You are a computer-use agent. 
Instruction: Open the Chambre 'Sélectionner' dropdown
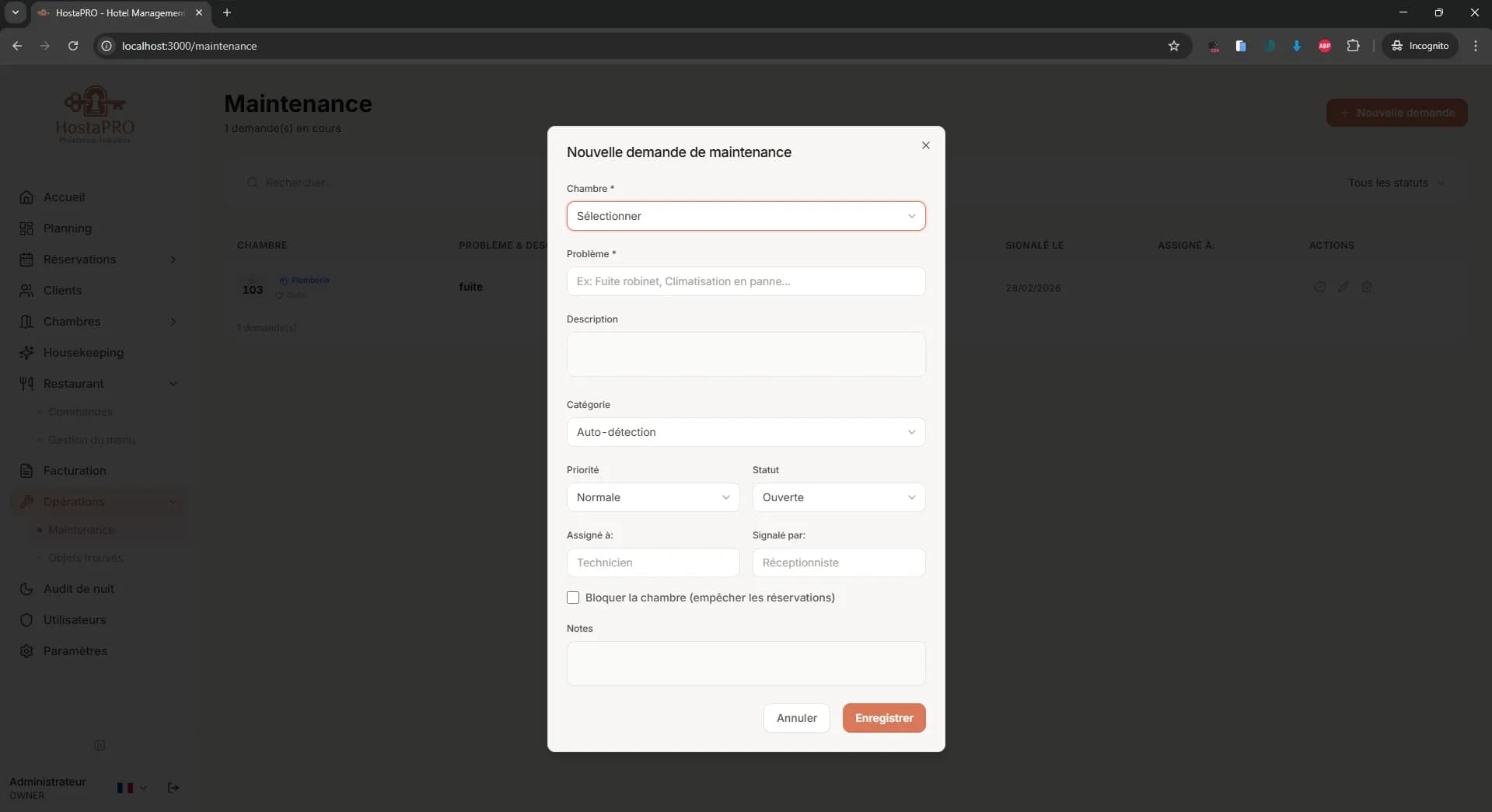[746, 216]
